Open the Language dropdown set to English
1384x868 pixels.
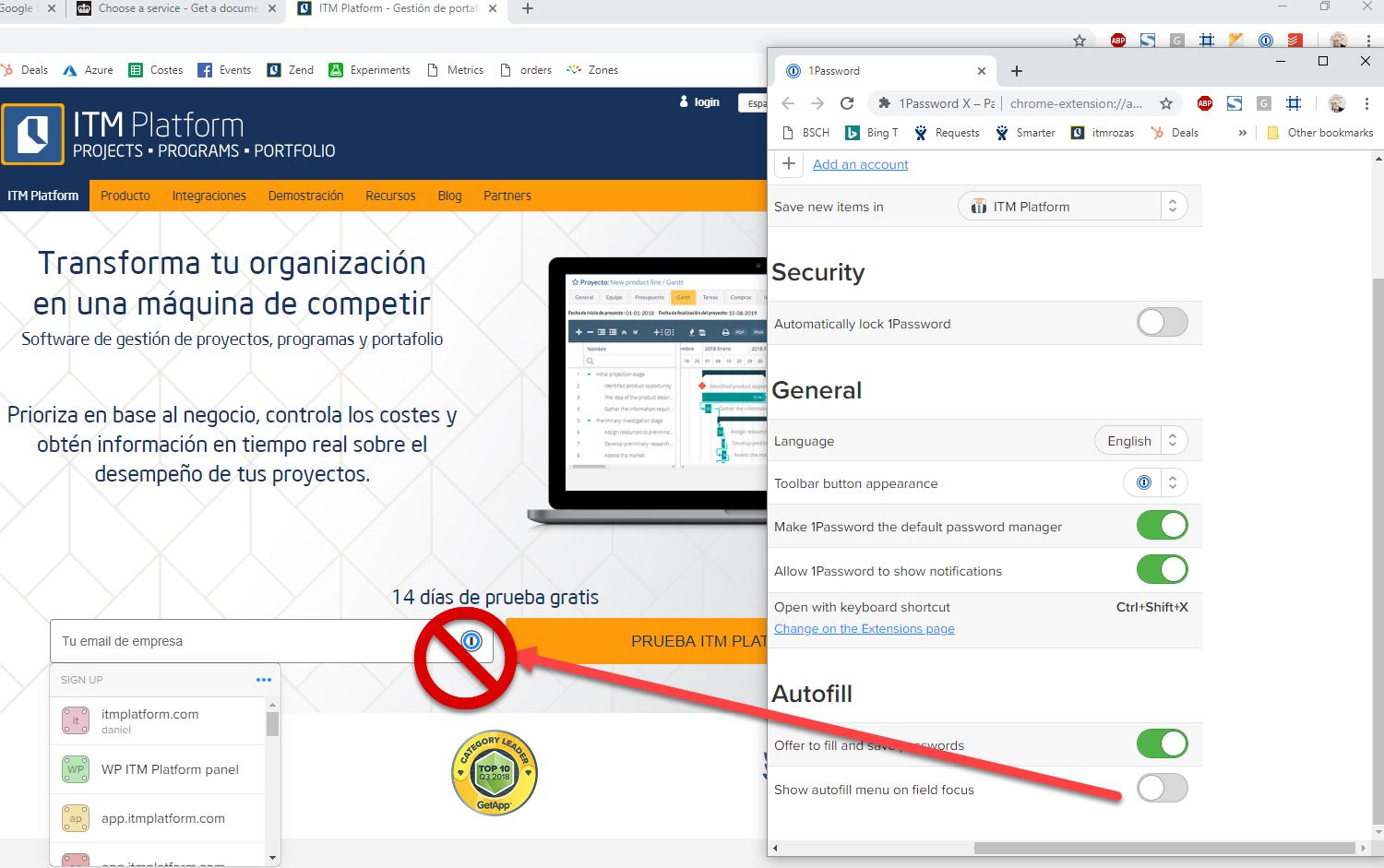(1141, 440)
